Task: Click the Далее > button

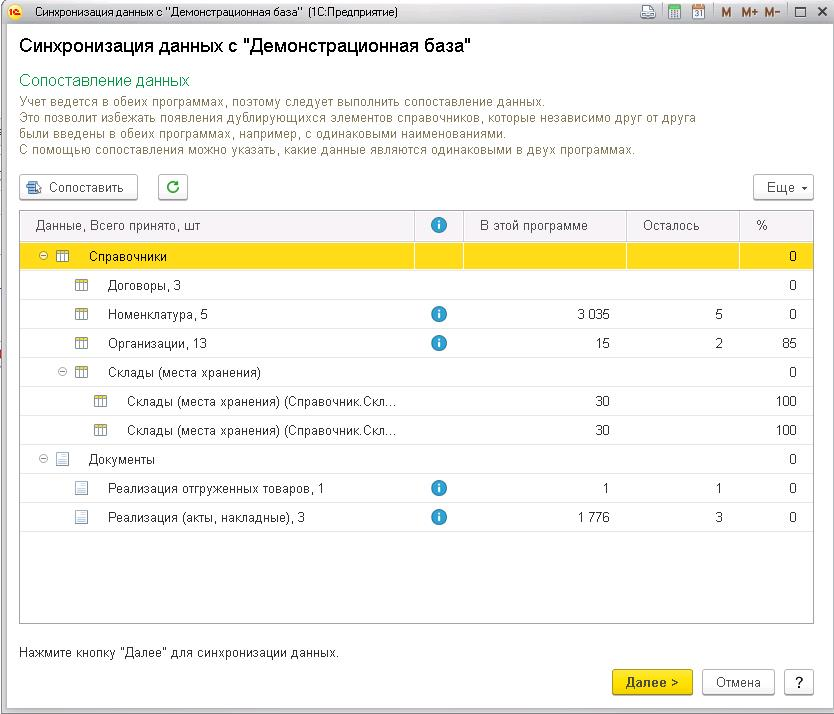Action: point(652,682)
